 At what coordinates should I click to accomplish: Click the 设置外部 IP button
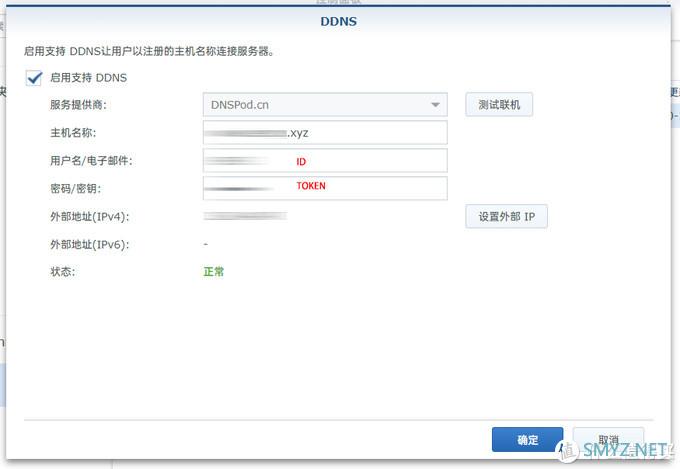point(506,216)
